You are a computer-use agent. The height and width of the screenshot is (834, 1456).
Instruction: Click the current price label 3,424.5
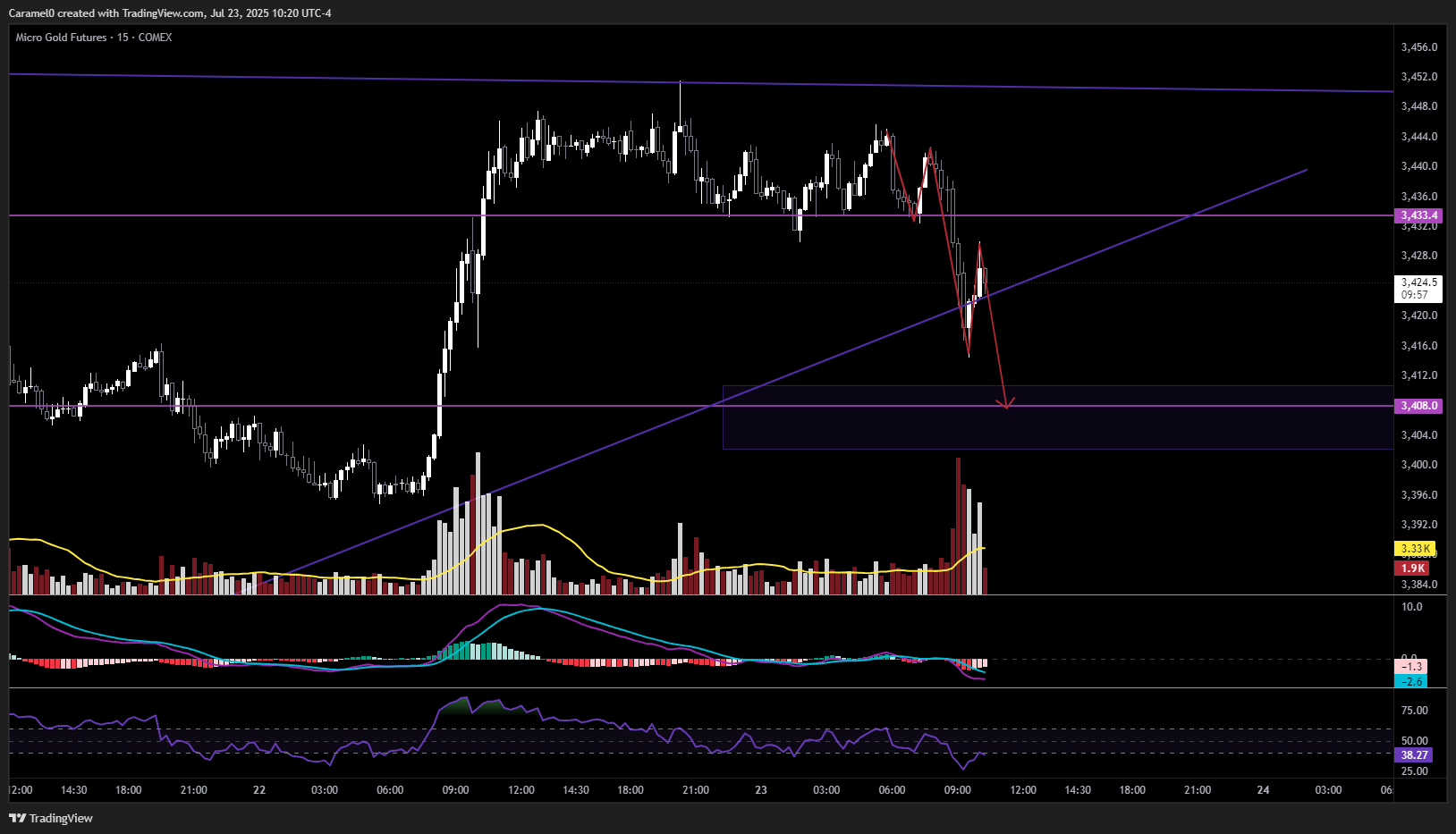(x=1418, y=282)
